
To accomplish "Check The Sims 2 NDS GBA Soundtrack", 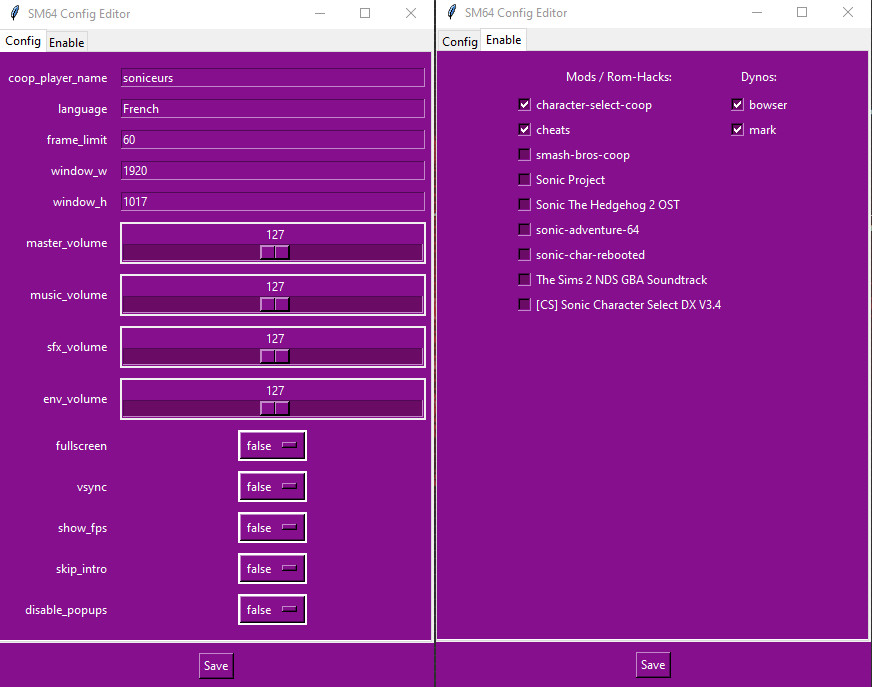I will point(524,280).
